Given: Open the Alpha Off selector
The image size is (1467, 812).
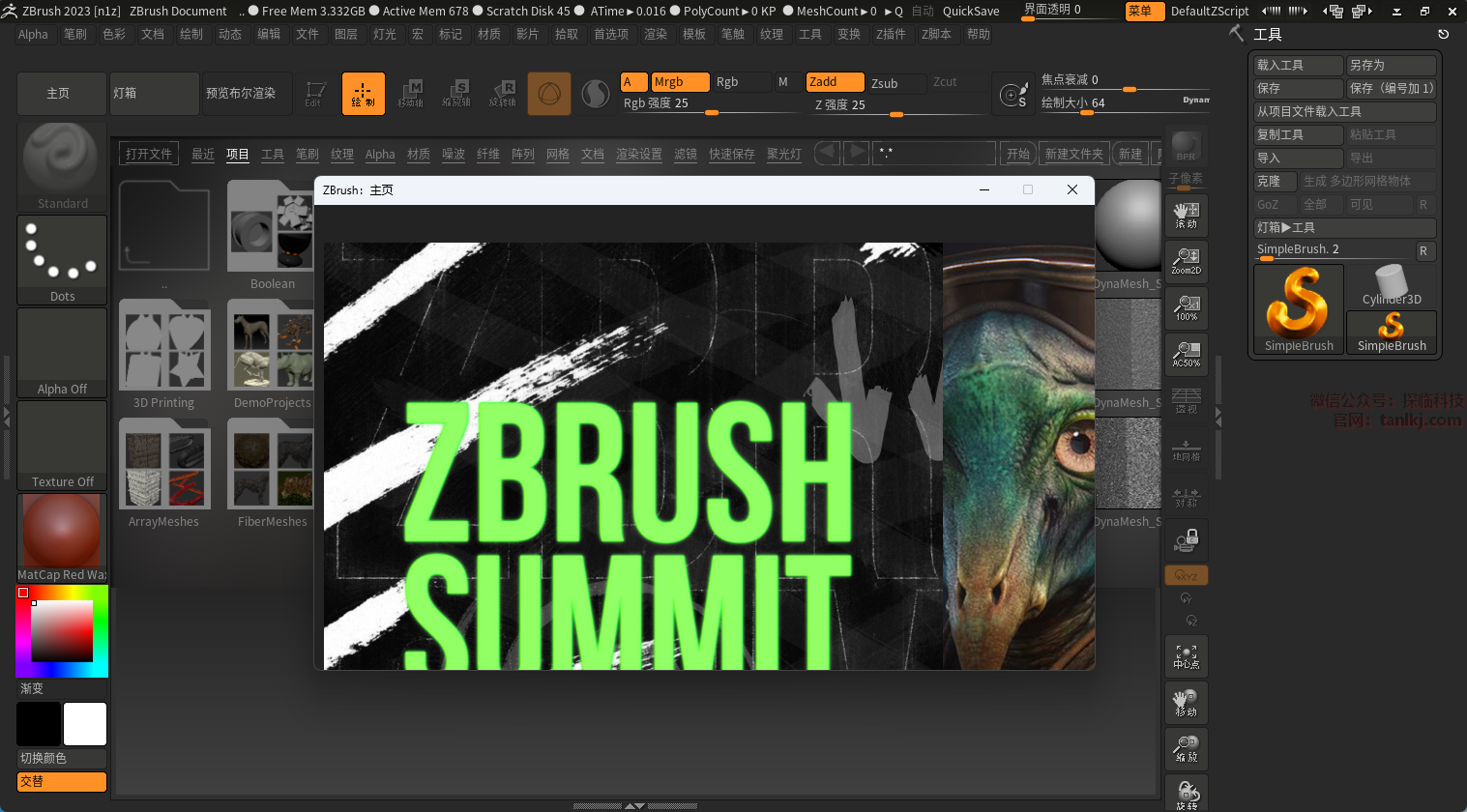Looking at the screenshot, I should pos(62,352).
